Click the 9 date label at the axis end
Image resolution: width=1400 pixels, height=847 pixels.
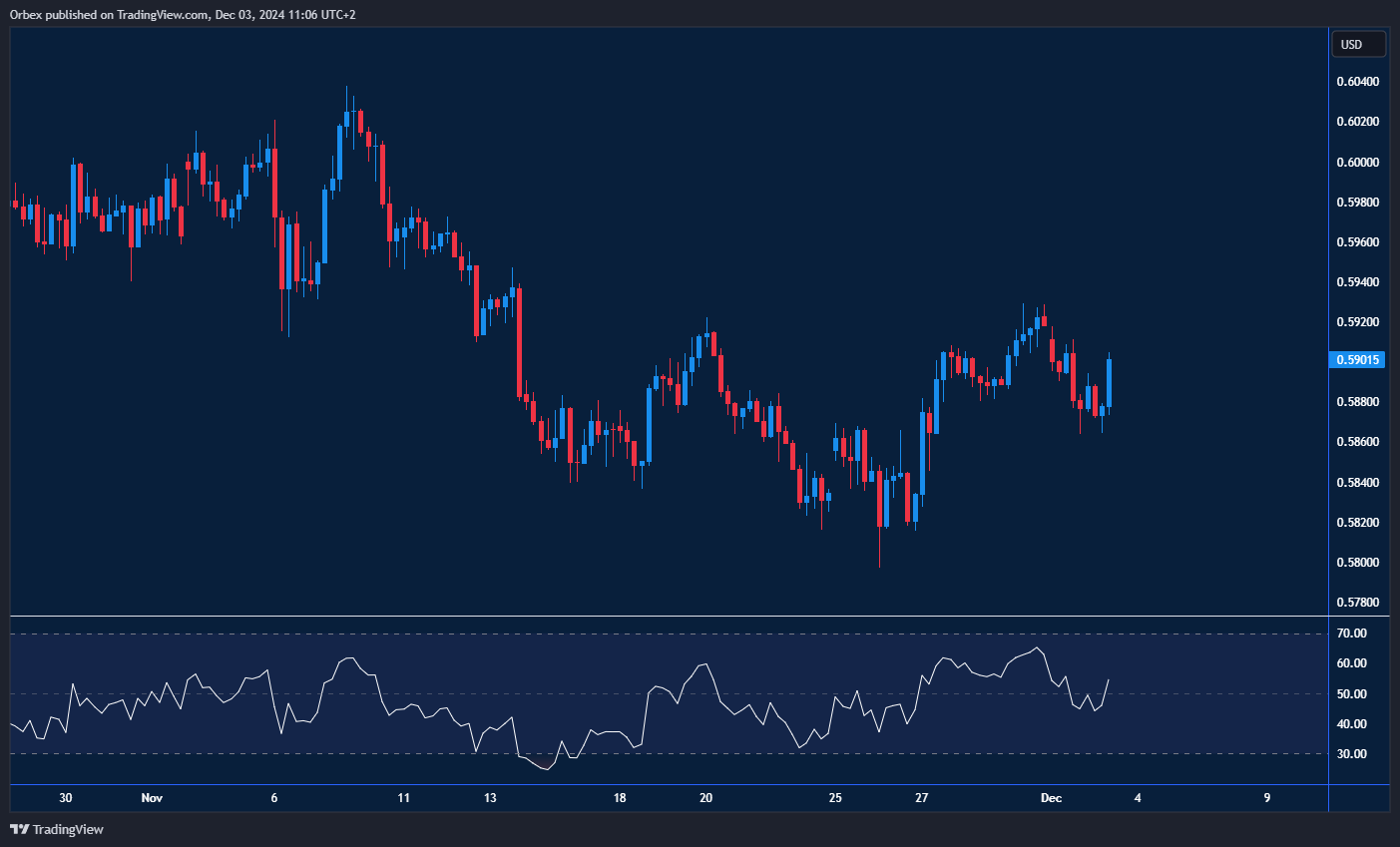pyautogui.click(x=1267, y=798)
